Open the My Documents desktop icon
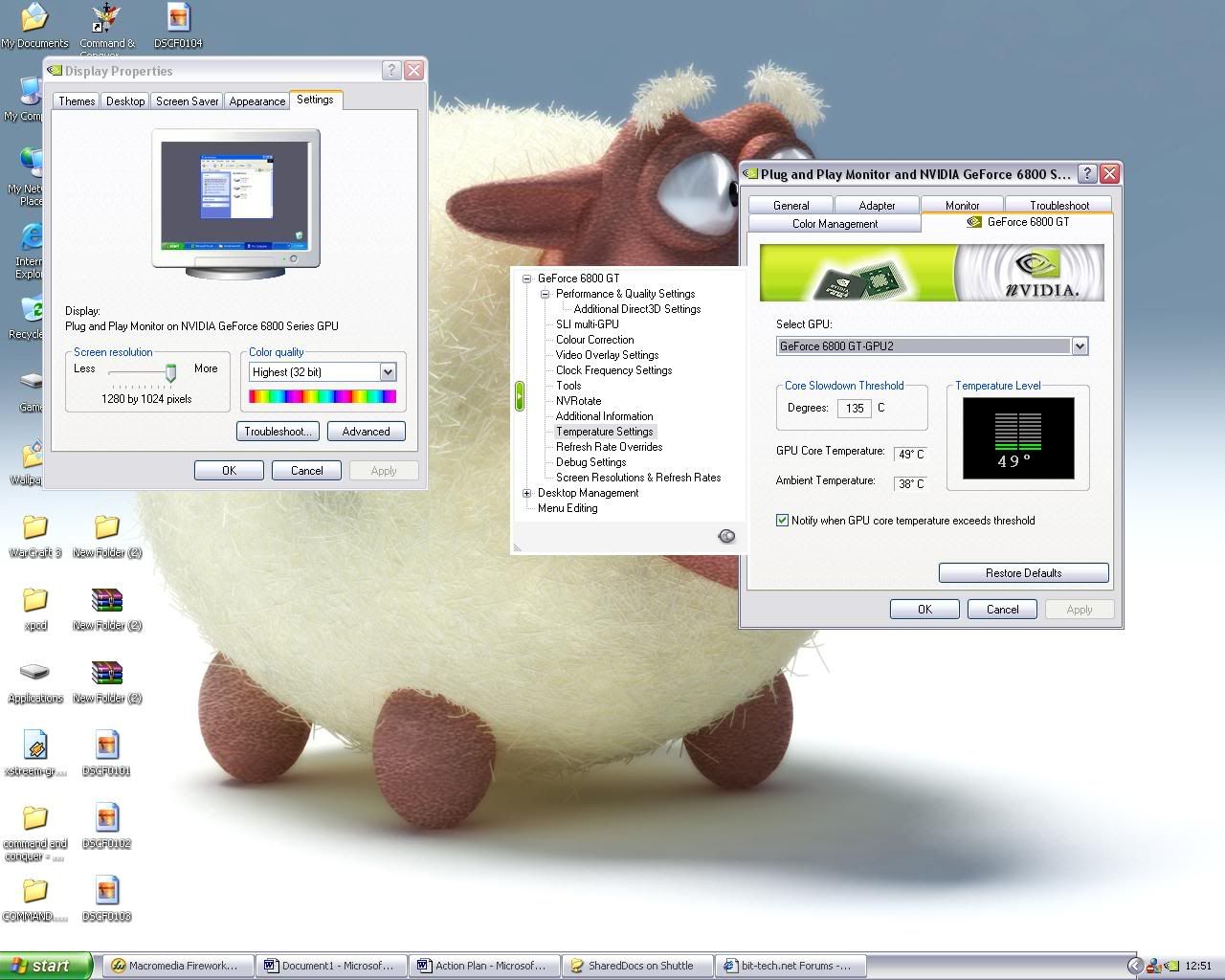 pyautogui.click(x=34, y=19)
